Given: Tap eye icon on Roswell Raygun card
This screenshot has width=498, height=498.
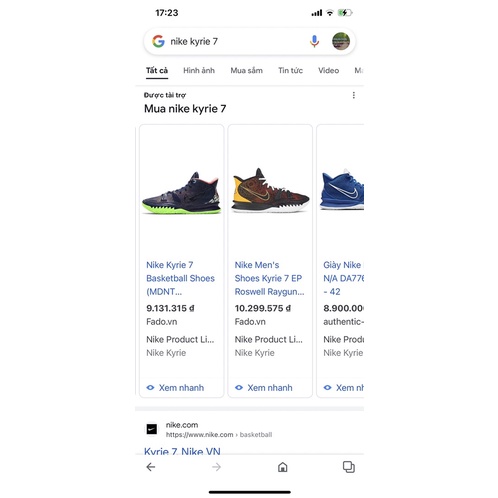Looking at the screenshot, I should pyautogui.click(x=239, y=388).
